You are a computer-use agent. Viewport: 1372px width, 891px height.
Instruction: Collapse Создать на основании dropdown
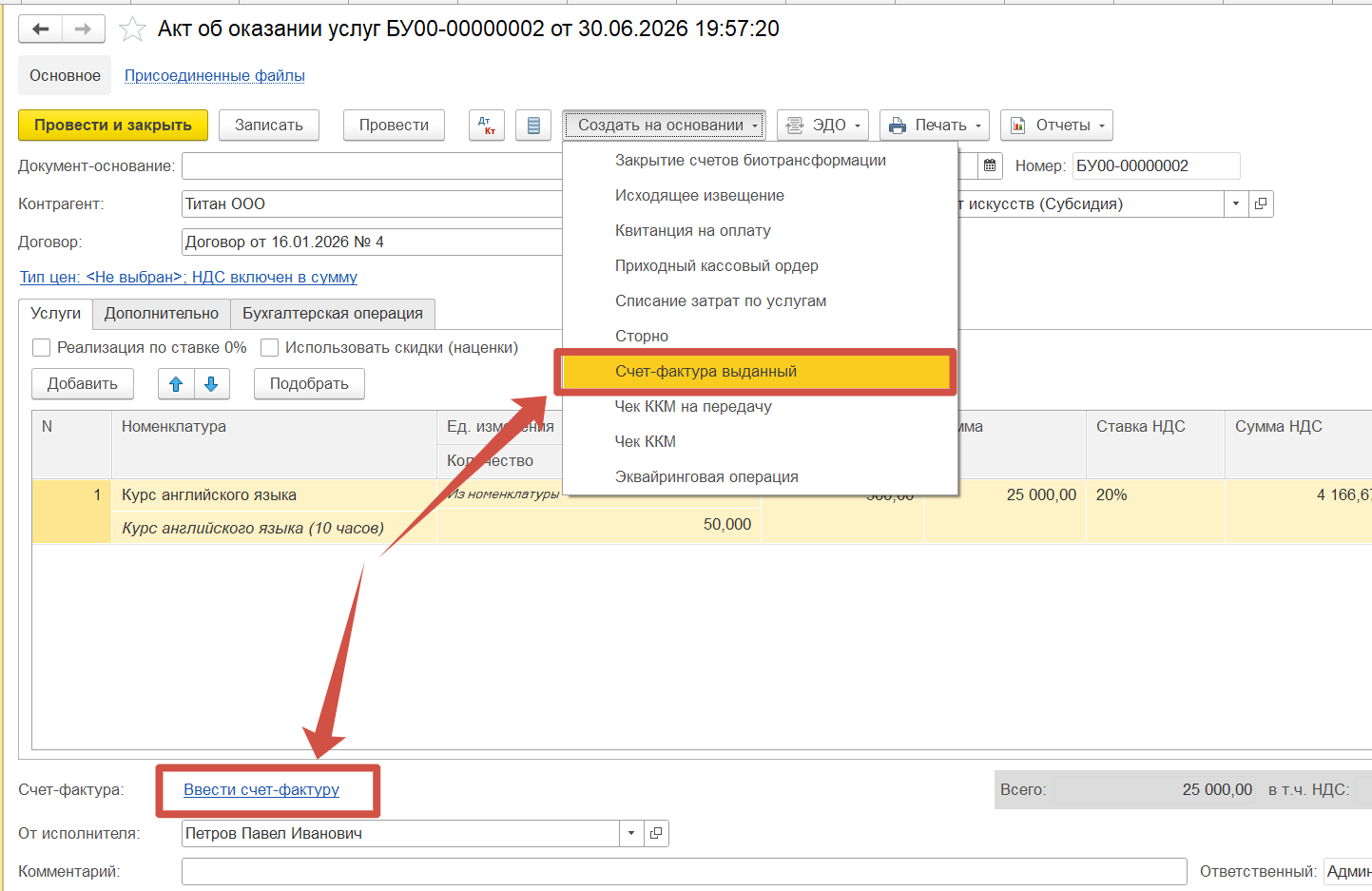coord(664,126)
